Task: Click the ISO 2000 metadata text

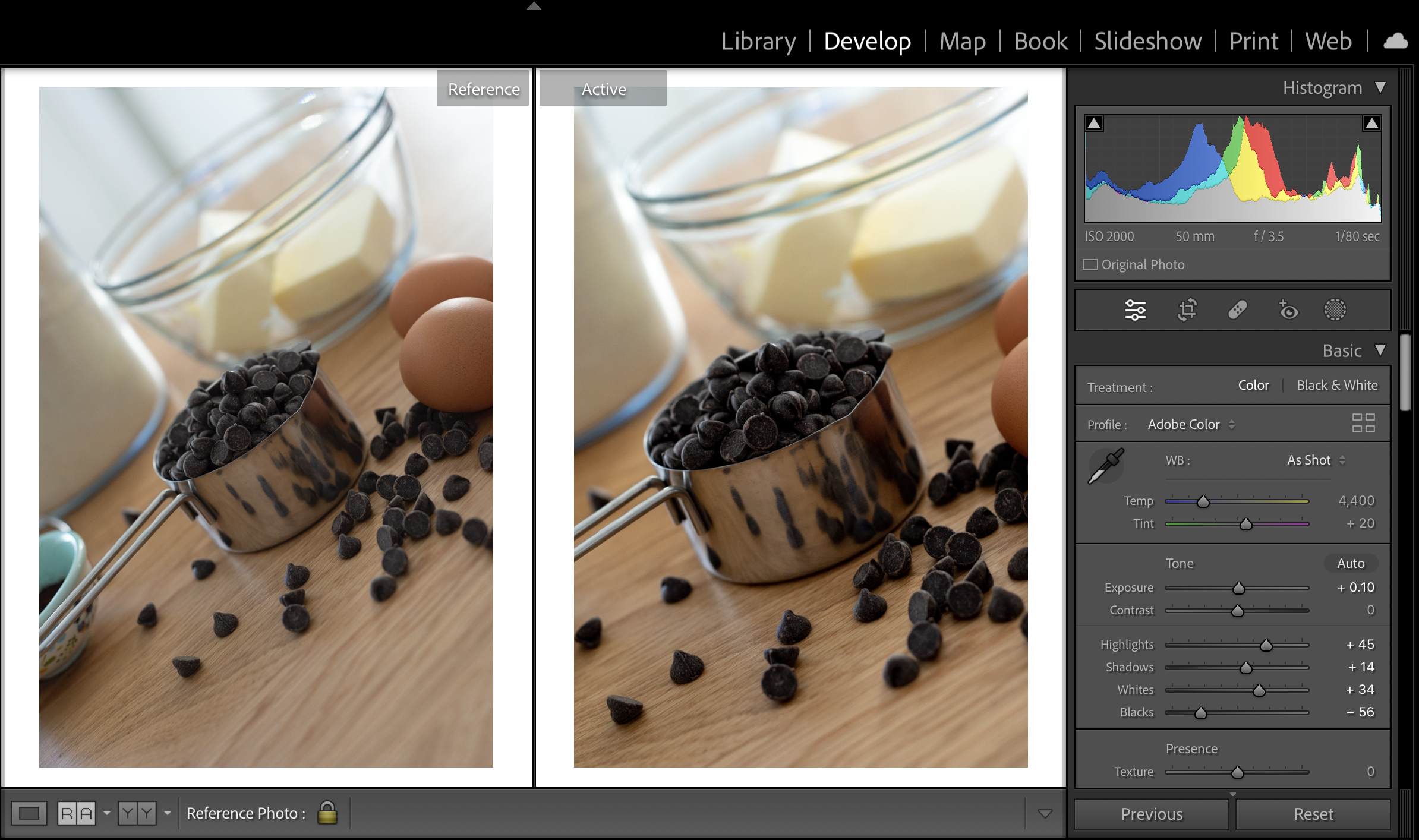Action: 1109,236
